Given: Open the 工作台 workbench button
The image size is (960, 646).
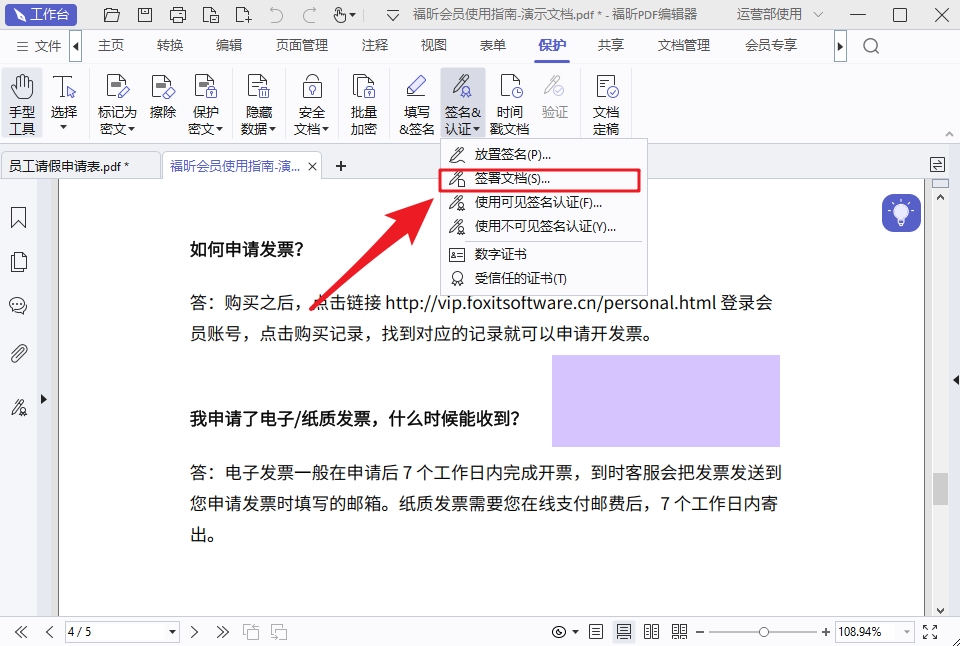Looking at the screenshot, I should coord(41,14).
